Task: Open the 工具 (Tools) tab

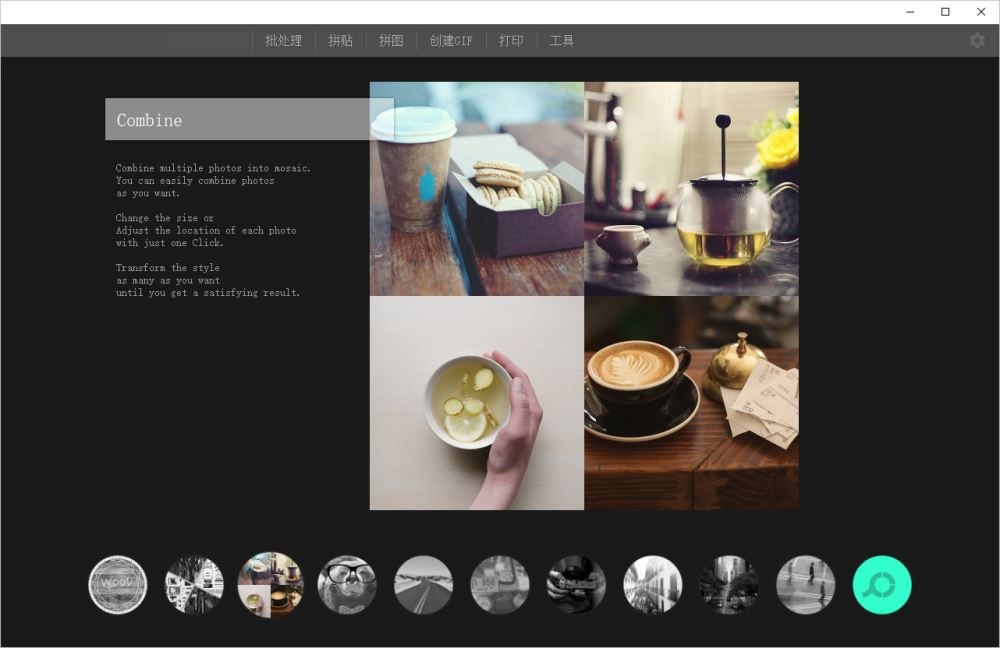Action: point(562,41)
